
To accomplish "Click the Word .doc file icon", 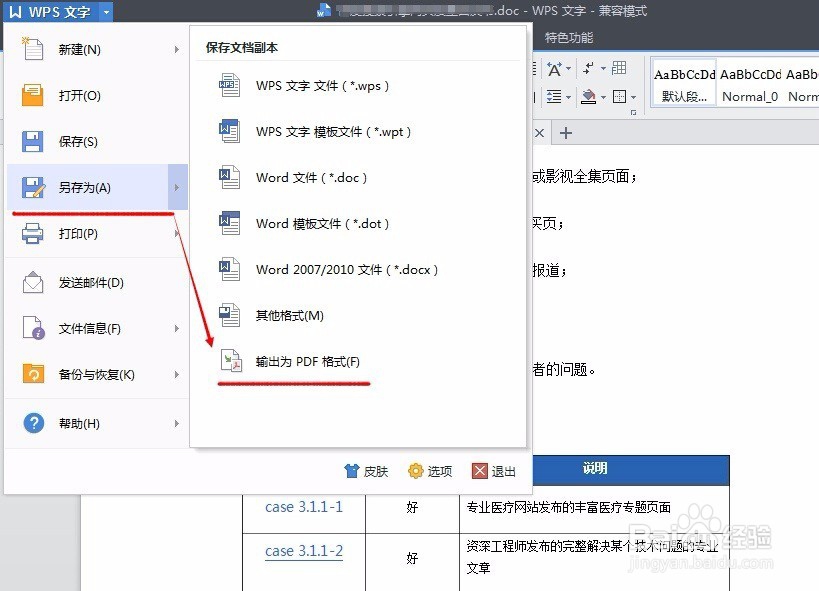I will [229, 177].
